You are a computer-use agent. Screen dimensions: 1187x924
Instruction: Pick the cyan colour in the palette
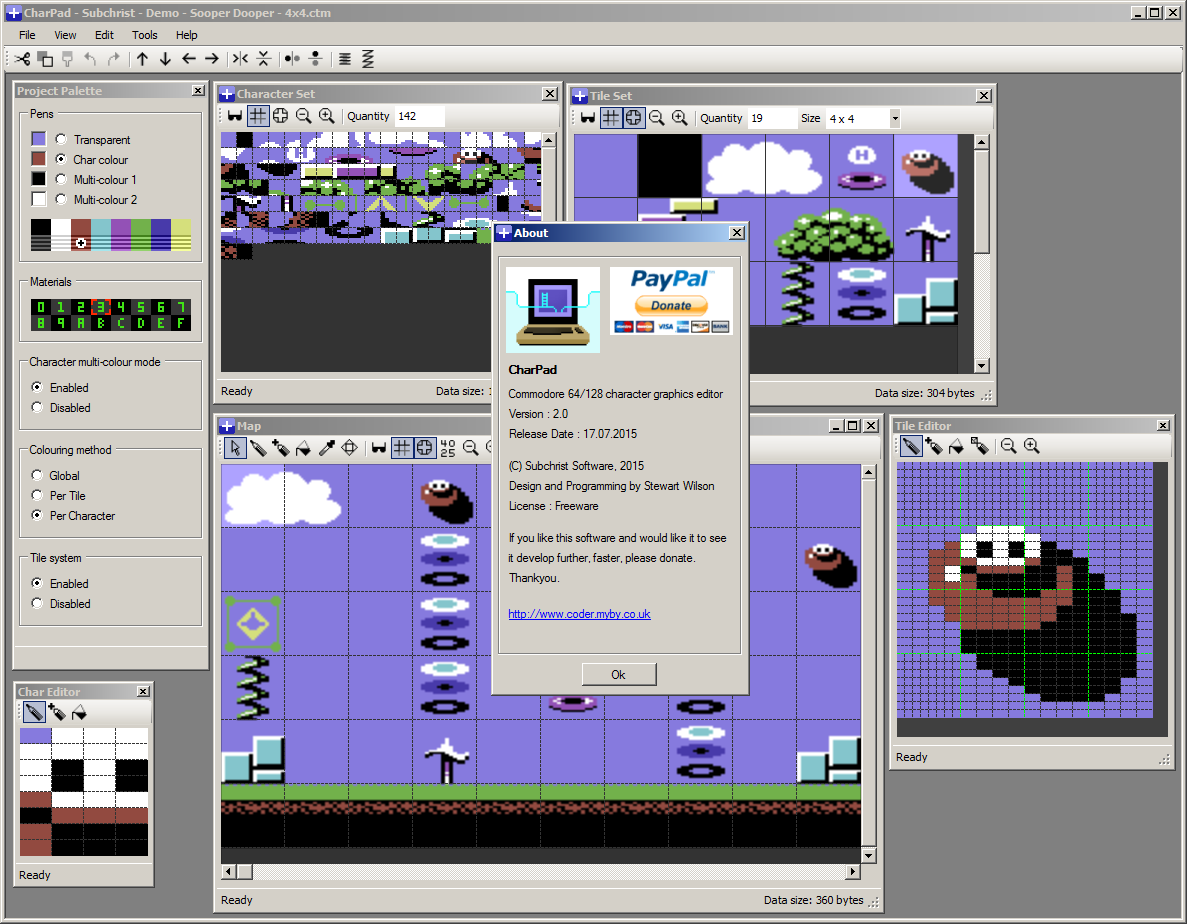[x=101, y=235]
